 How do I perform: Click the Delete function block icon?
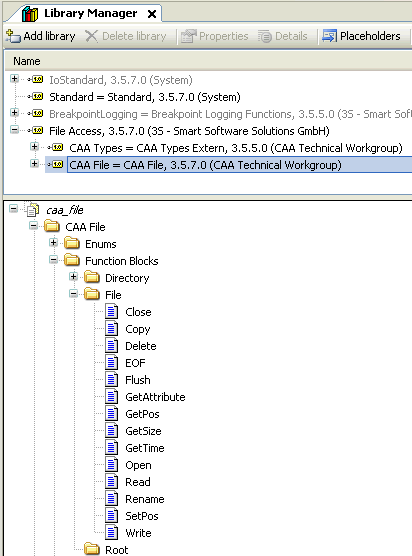tap(112, 346)
